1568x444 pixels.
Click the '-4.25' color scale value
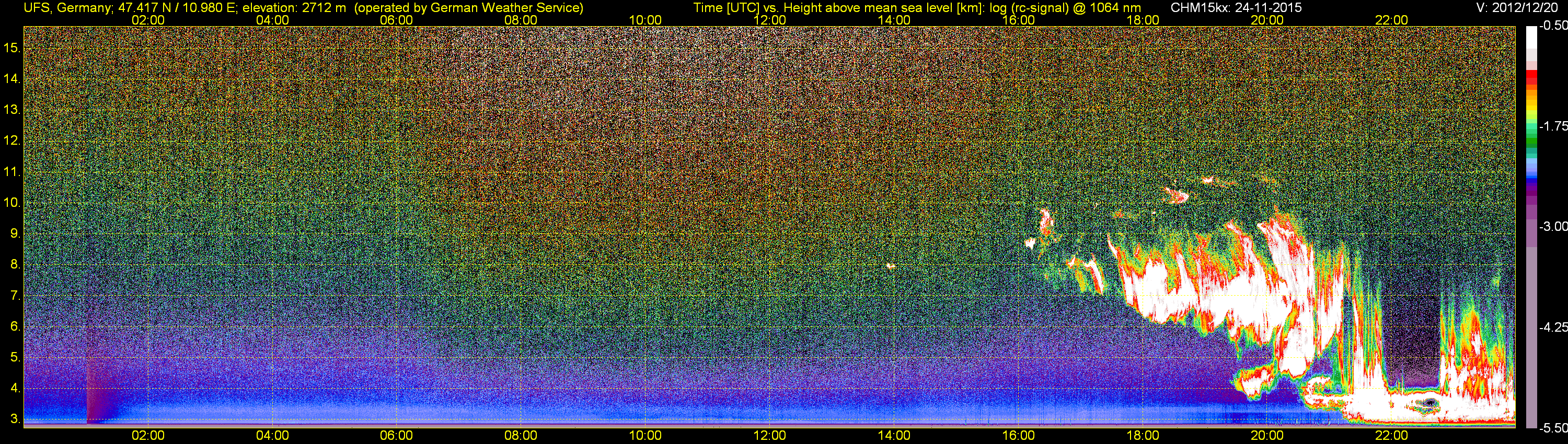coord(1552,327)
